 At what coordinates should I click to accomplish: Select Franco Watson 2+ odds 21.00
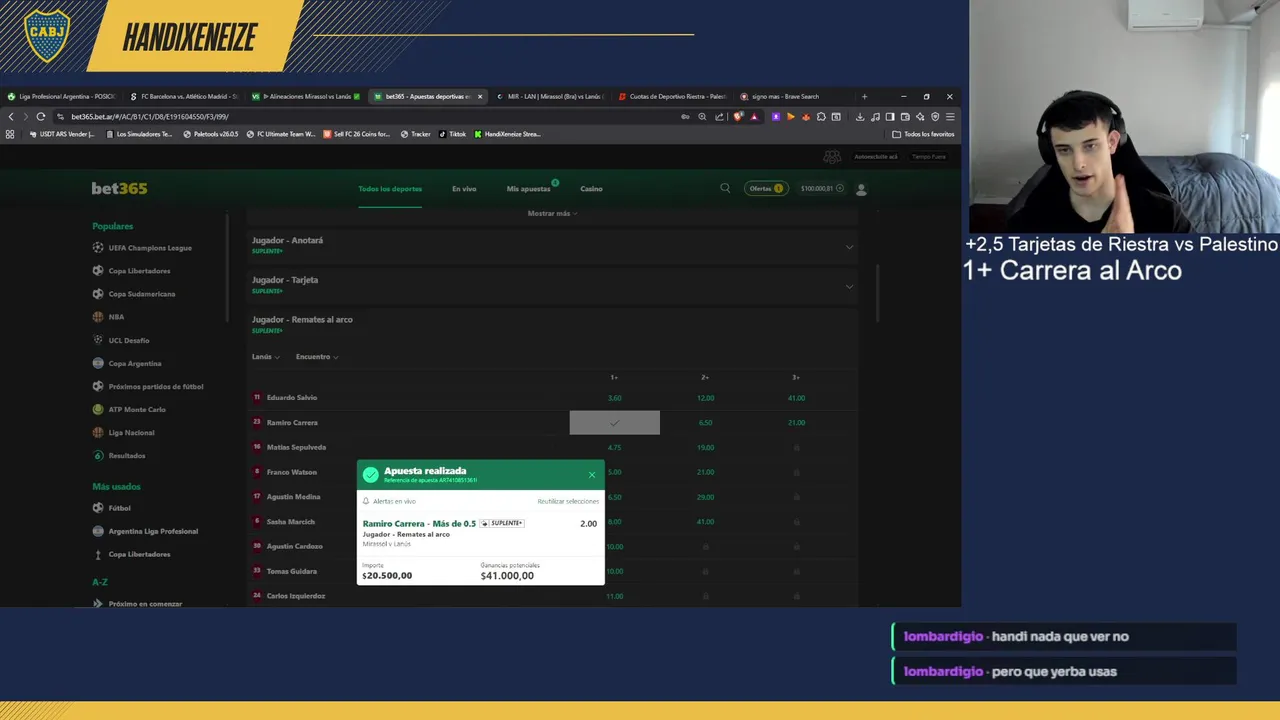point(705,472)
